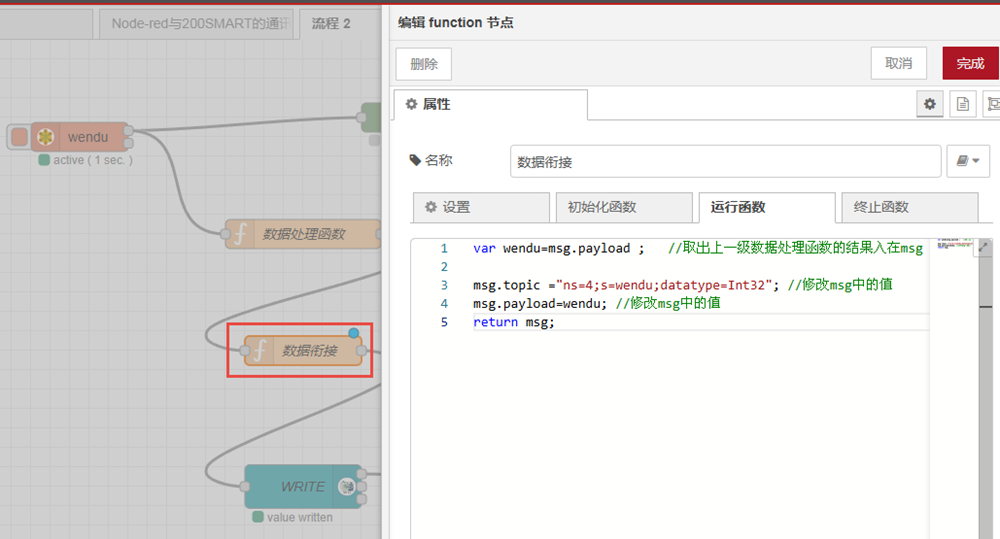Click the tag icon beside 名称
The width and height of the screenshot is (1000, 539).
tap(415, 160)
